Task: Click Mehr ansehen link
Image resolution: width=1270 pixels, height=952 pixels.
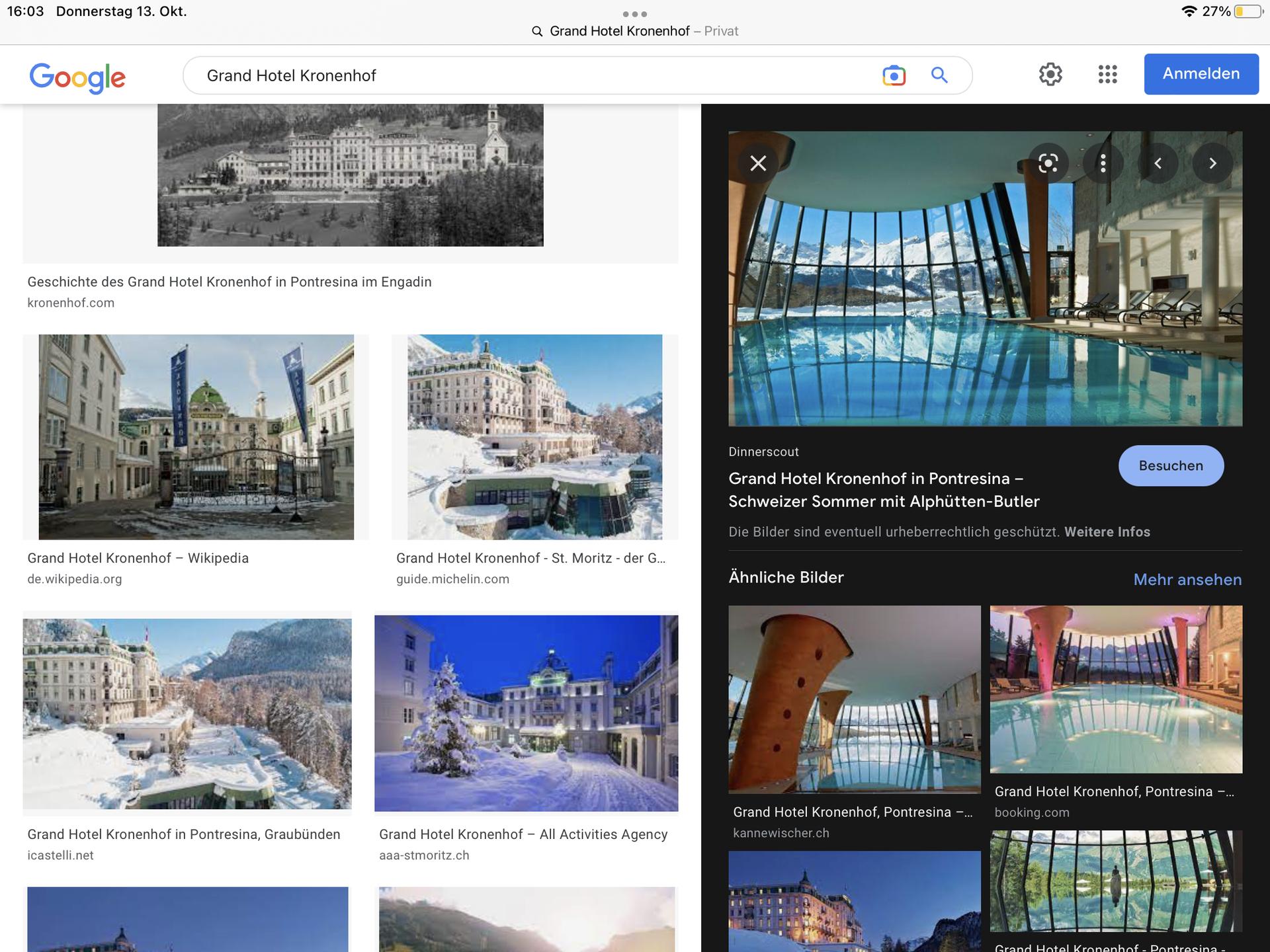Action: click(1187, 580)
